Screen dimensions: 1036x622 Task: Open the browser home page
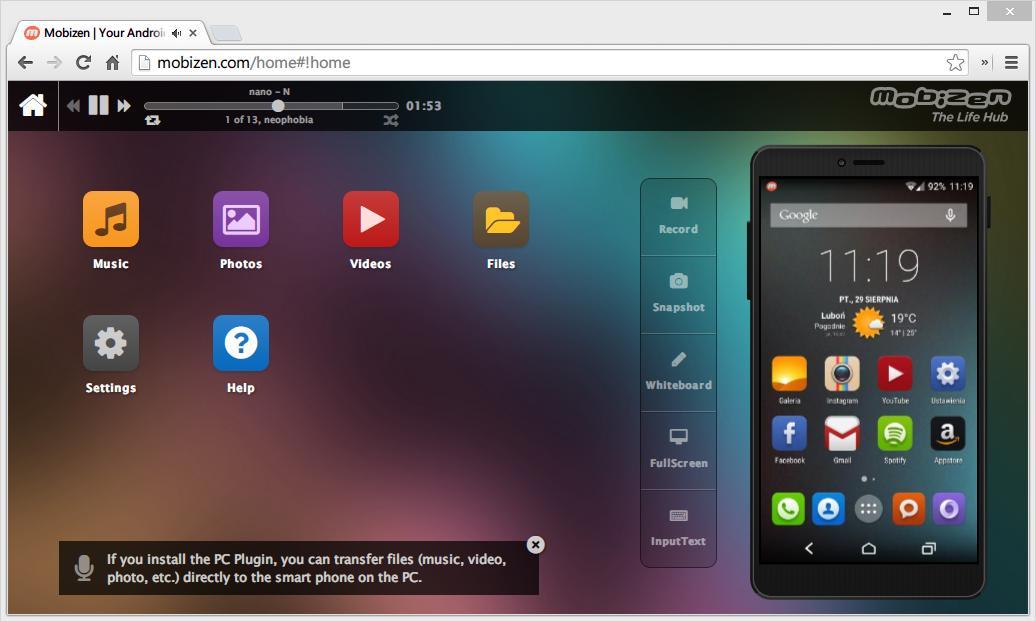112,63
